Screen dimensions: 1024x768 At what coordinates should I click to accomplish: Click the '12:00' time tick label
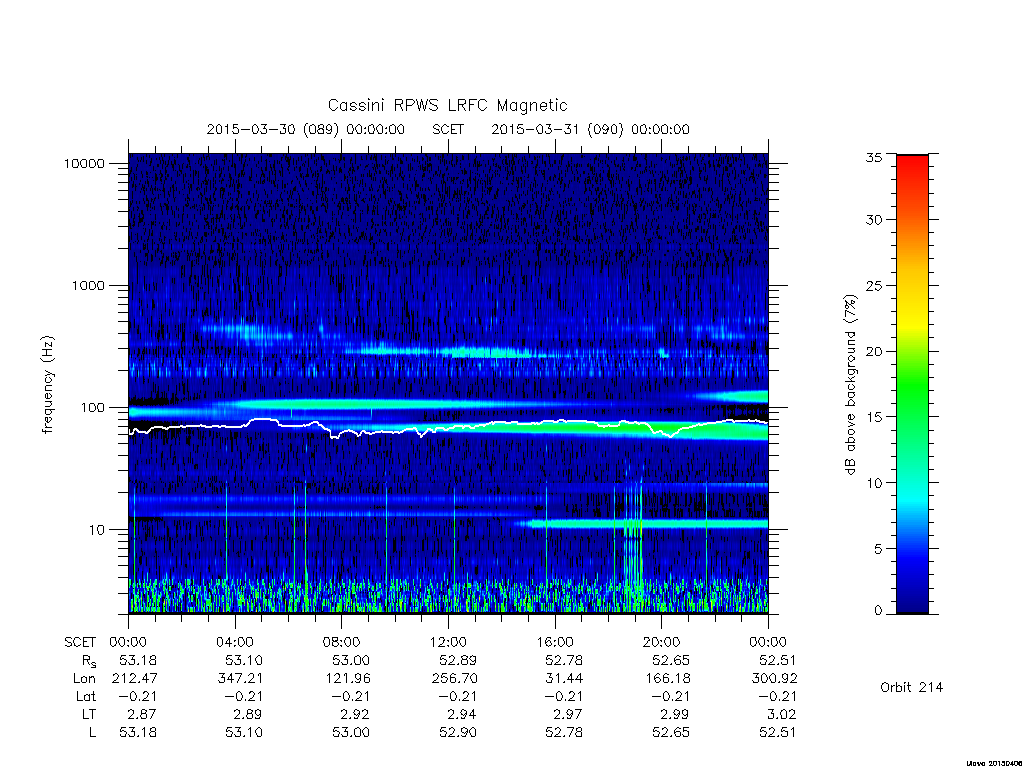point(448,642)
